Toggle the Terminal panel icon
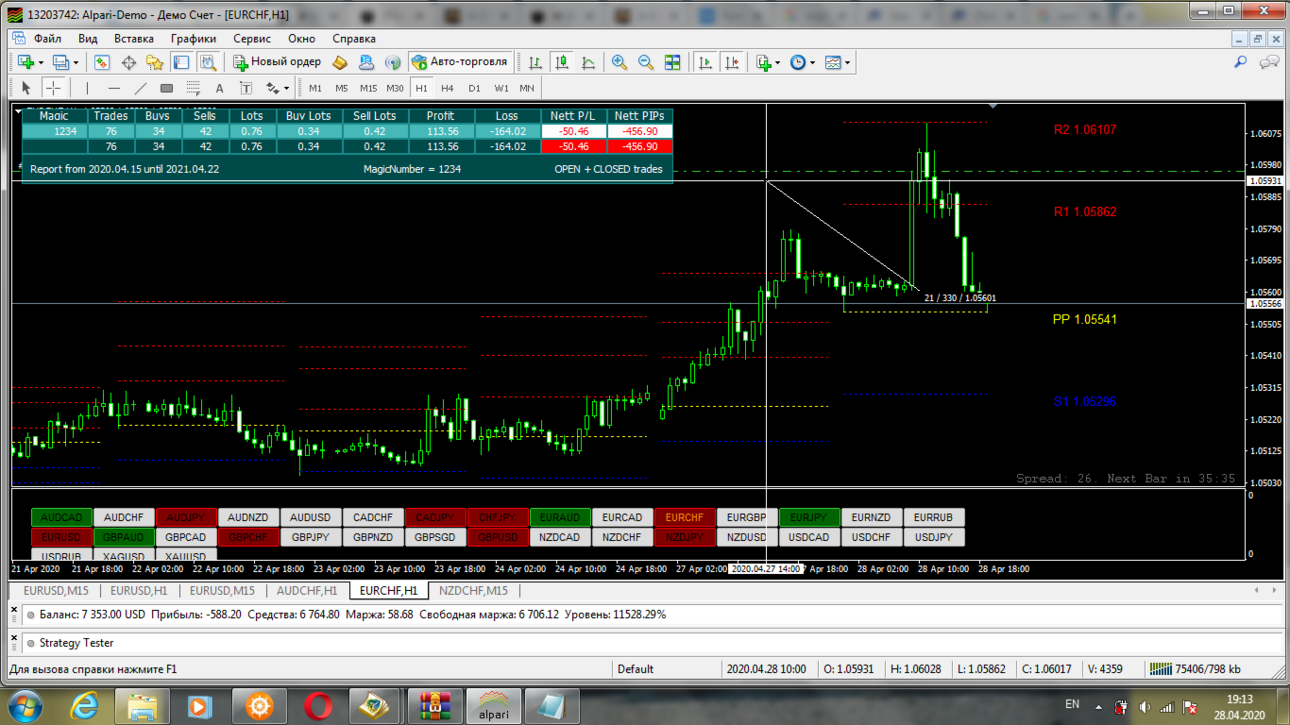 pos(181,62)
